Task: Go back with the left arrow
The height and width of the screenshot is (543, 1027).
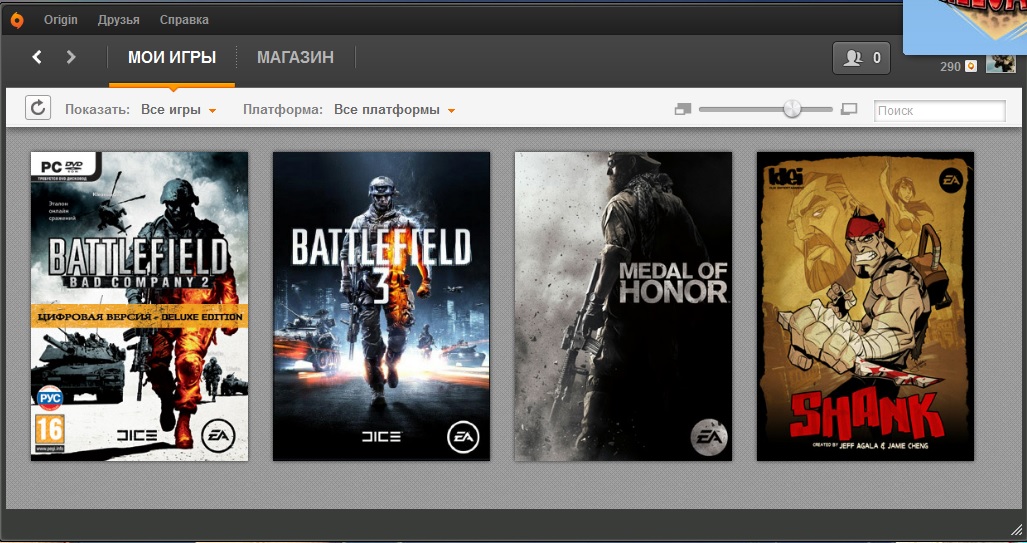Action: 37,57
